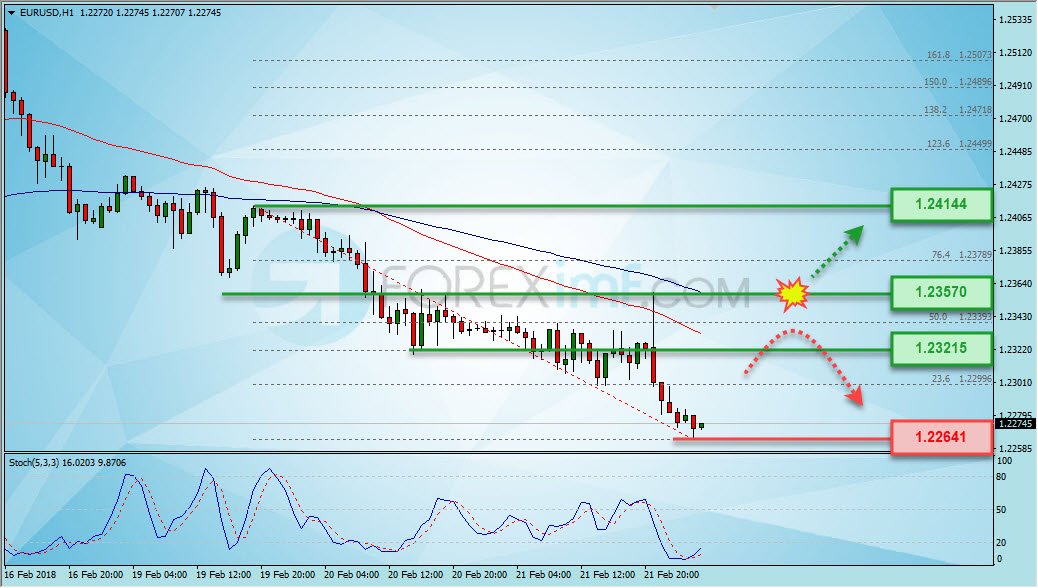Click stochastic scale value 80
Screen dimensions: 1038x588
[x=1002, y=477]
